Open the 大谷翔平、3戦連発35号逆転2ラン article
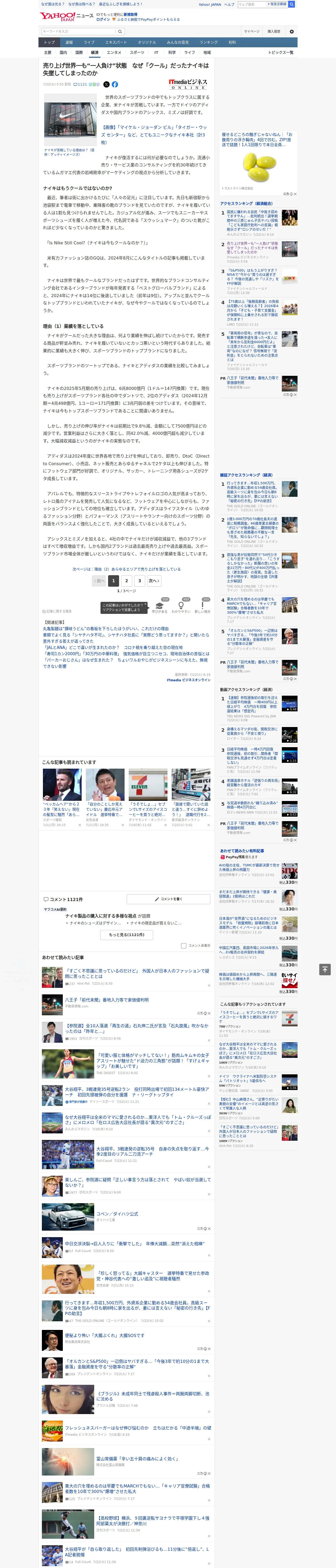This screenshot has width=336, height=1568. pos(137,1092)
